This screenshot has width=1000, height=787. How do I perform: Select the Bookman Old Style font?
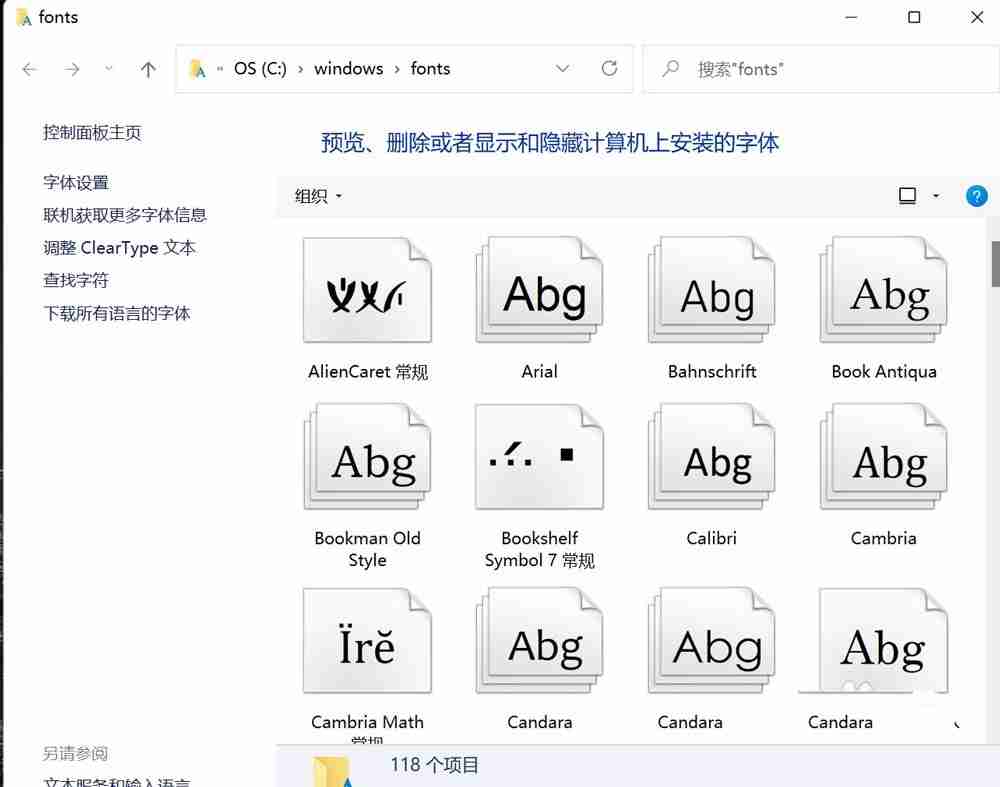coord(367,457)
